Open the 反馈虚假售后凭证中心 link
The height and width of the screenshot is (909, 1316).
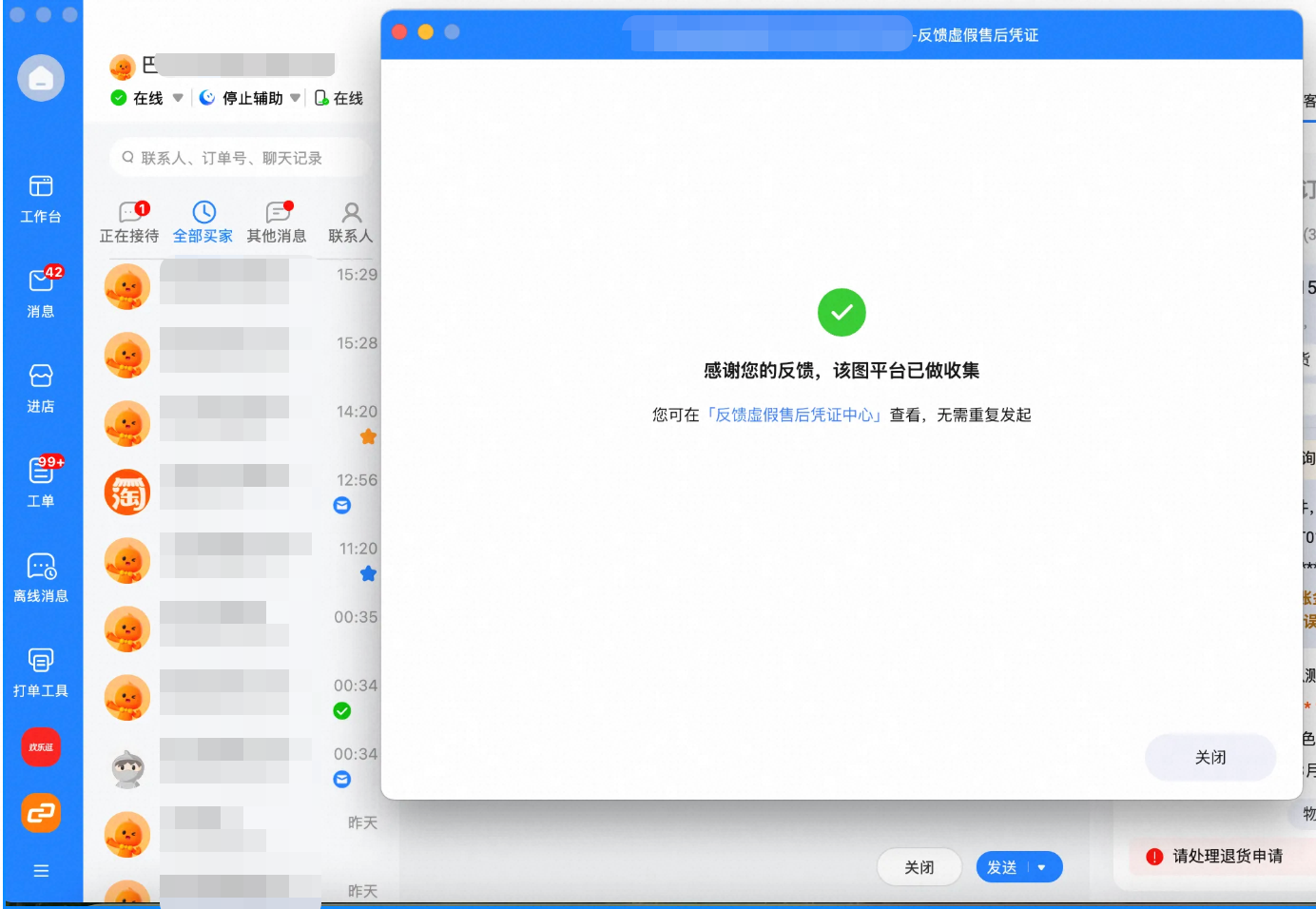794,415
